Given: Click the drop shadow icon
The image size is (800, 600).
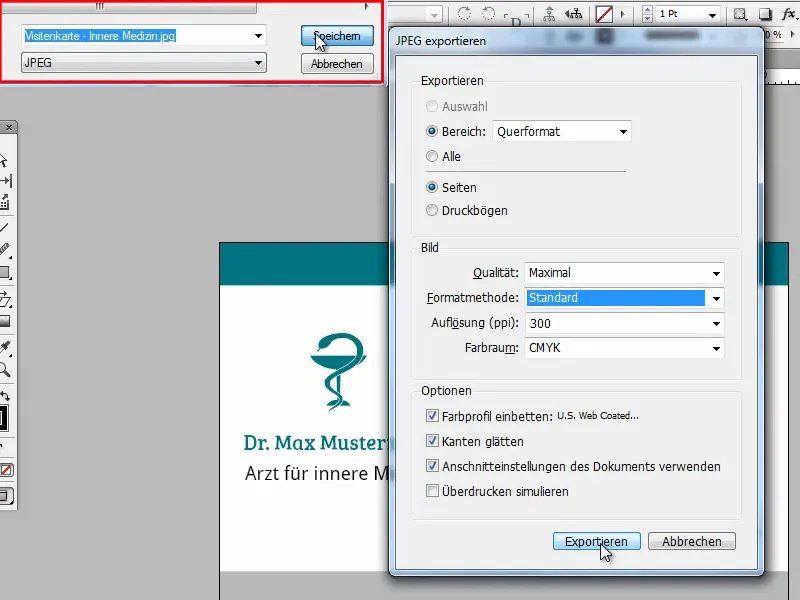Looking at the screenshot, I should (765, 14).
